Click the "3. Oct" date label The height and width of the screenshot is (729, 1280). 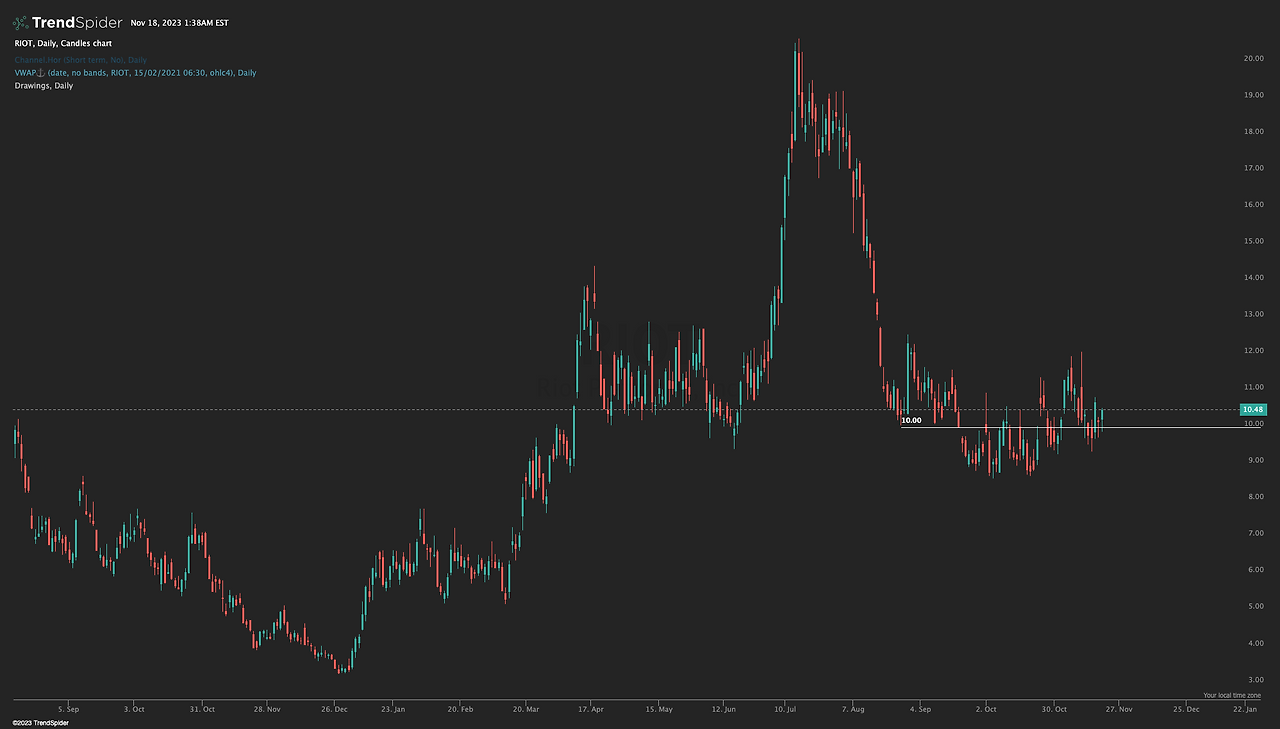(133, 709)
